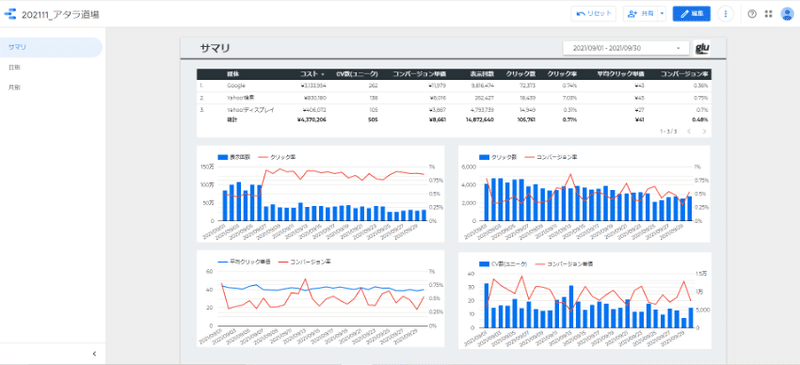Click the Google row in the table
The width and height of the screenshot is (800, 365).
tap(454, 85)
